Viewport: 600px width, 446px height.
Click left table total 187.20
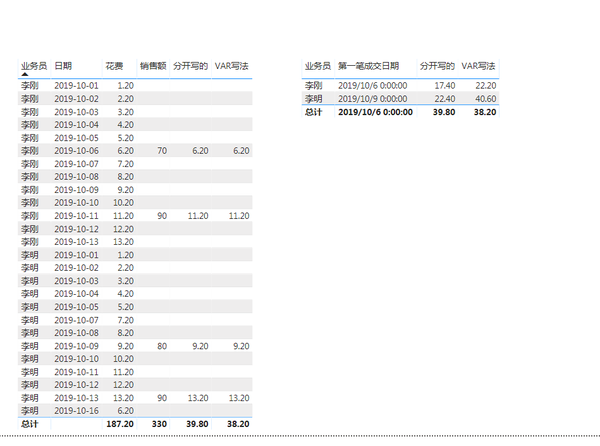pos(120,424)
